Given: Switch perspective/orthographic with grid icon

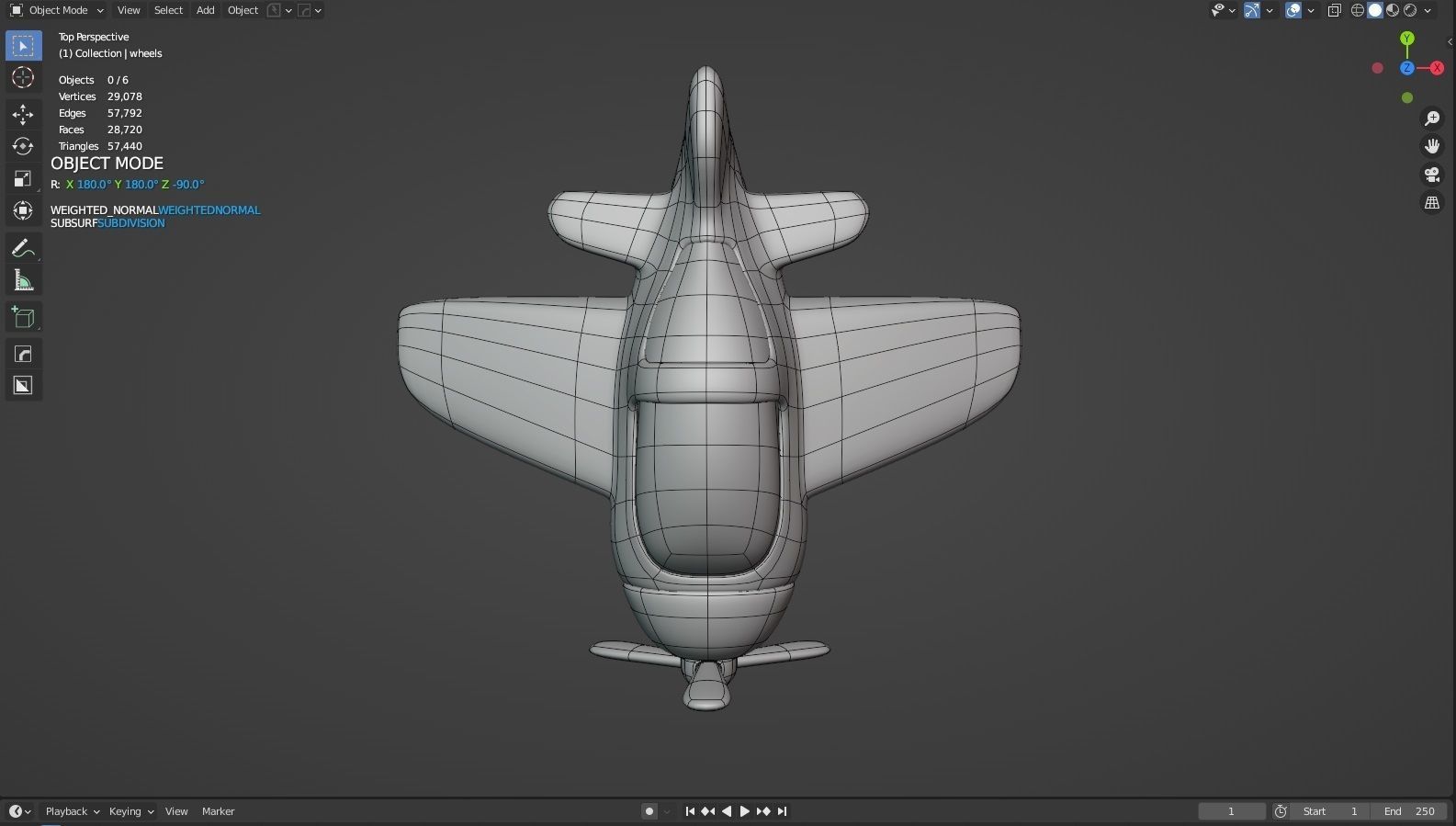Looking at the screenshot, I should 1432,203.
